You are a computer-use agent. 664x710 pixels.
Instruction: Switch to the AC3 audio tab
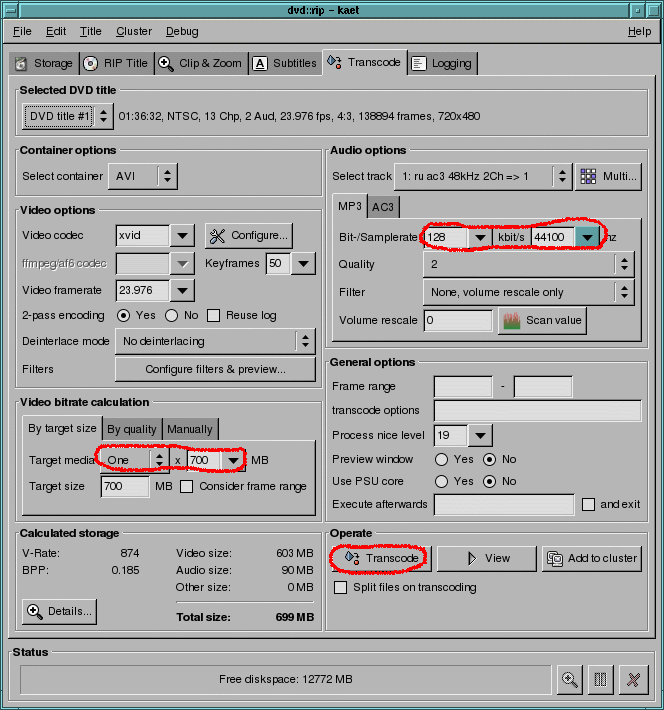pos(383,207)
